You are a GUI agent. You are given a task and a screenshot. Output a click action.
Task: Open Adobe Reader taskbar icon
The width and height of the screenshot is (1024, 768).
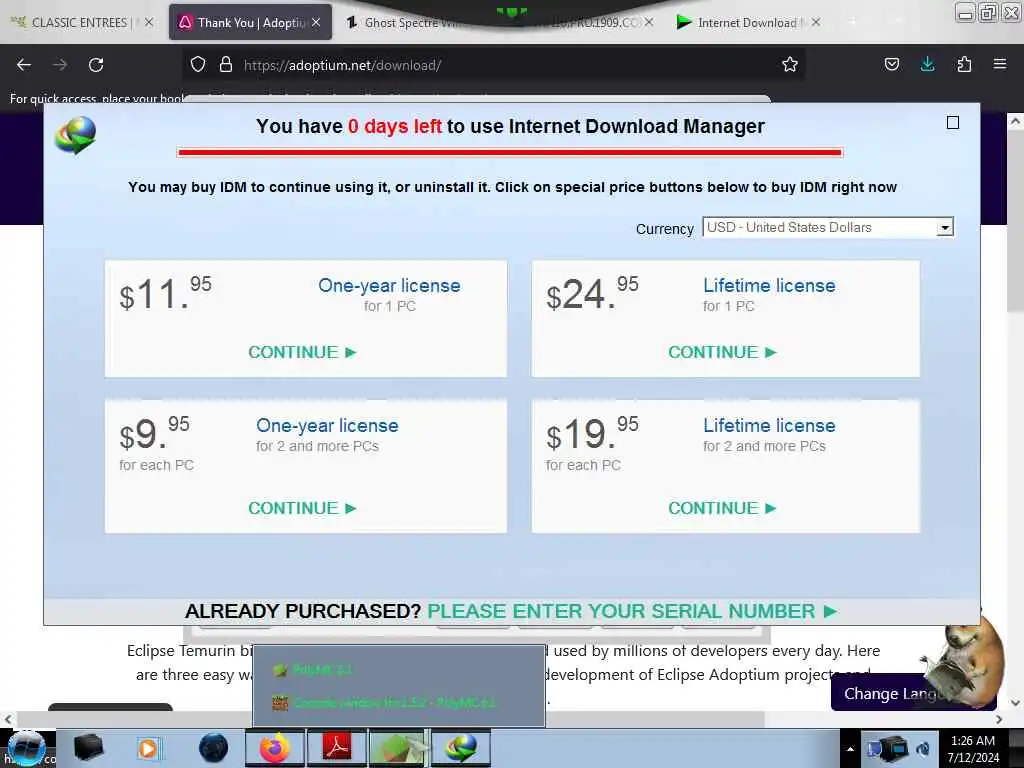pyautogui.click(x=337, y=748)
